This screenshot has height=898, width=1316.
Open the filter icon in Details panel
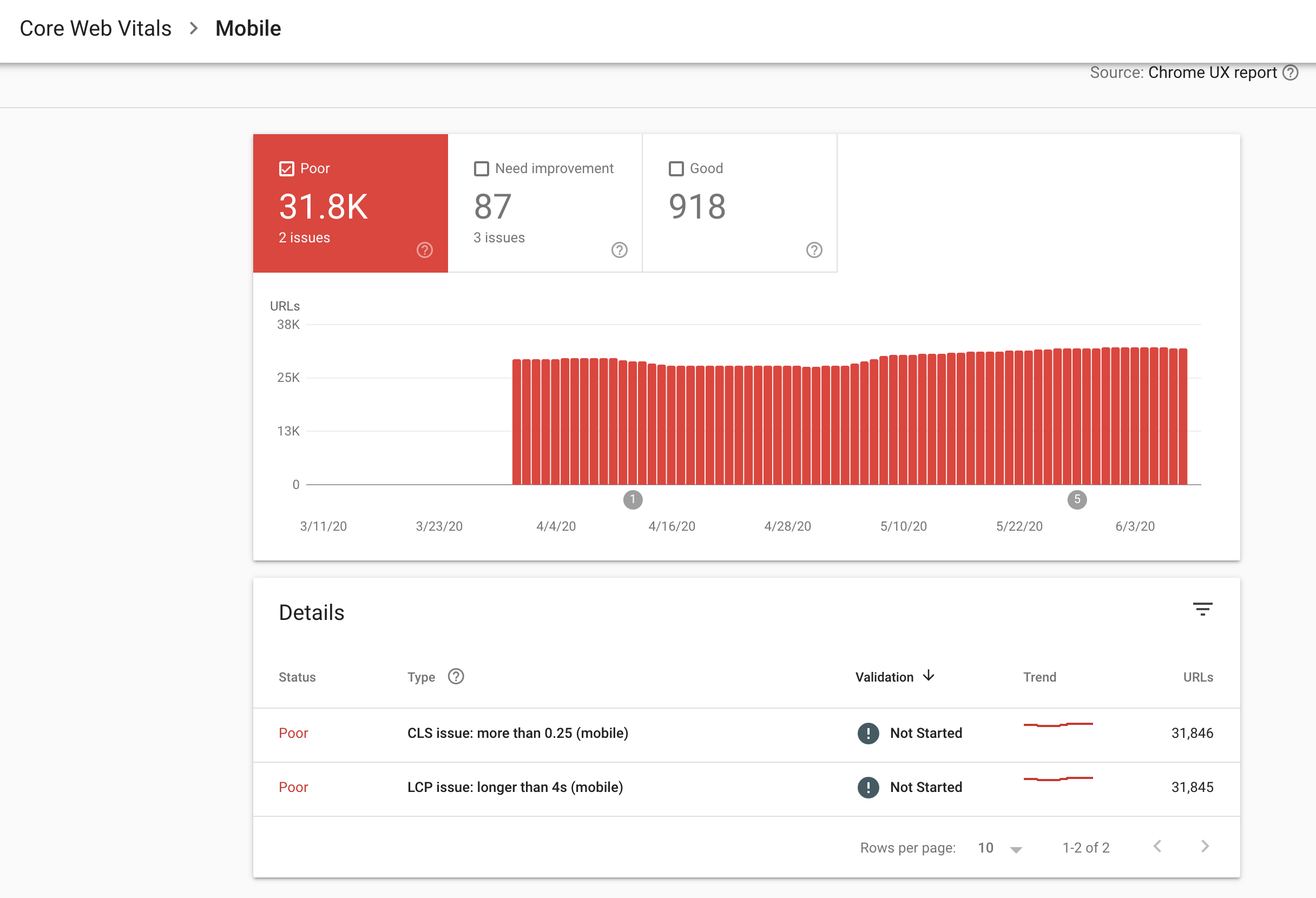[x=1204, y=610]
